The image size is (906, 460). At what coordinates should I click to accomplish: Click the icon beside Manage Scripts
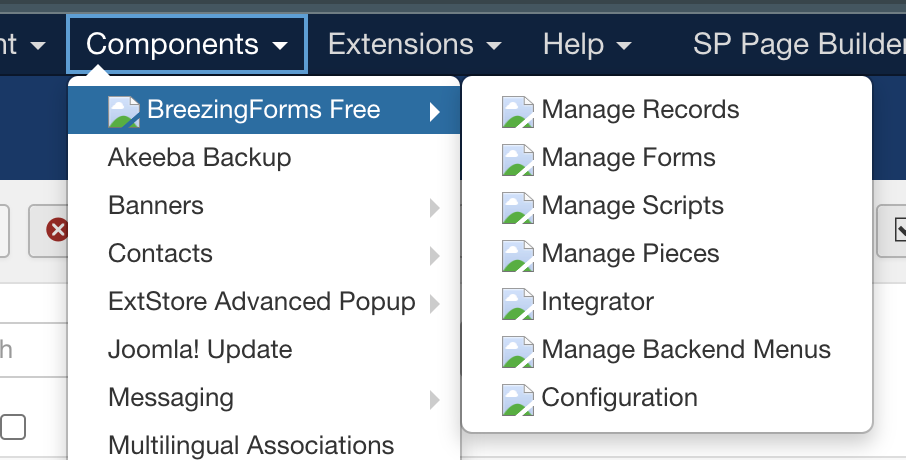pyautogui.click(x=518, y=207)
